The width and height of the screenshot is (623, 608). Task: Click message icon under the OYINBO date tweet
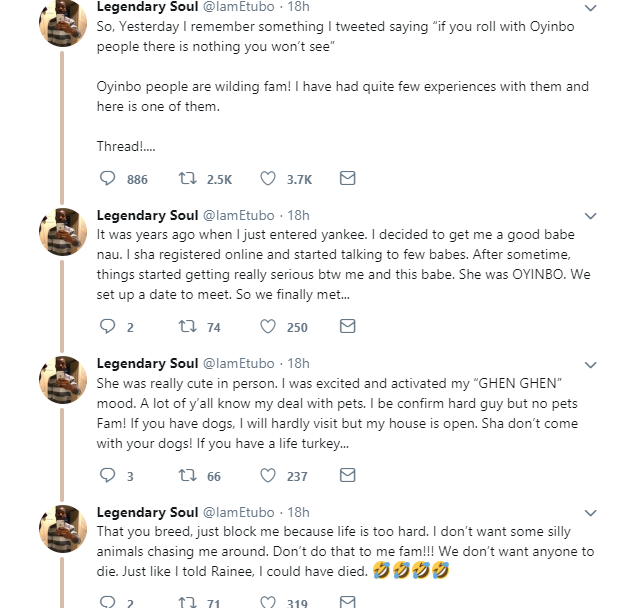pos(347,326)
